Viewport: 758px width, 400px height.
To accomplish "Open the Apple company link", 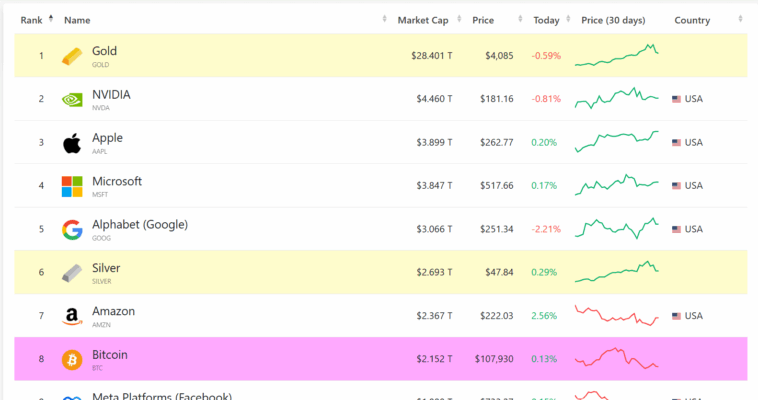I will click(107, 138).
